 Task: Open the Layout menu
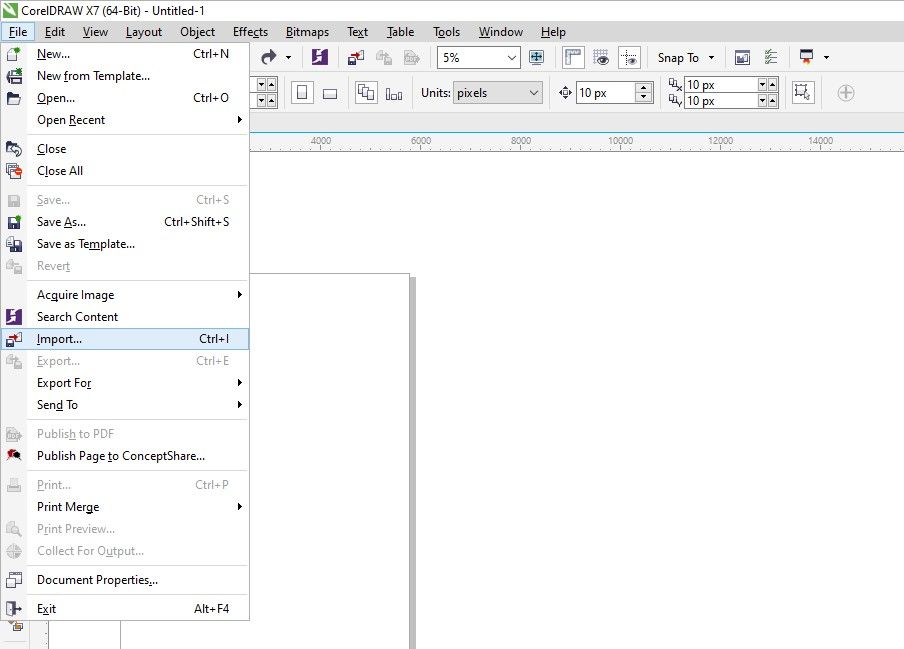pos(144,32)
